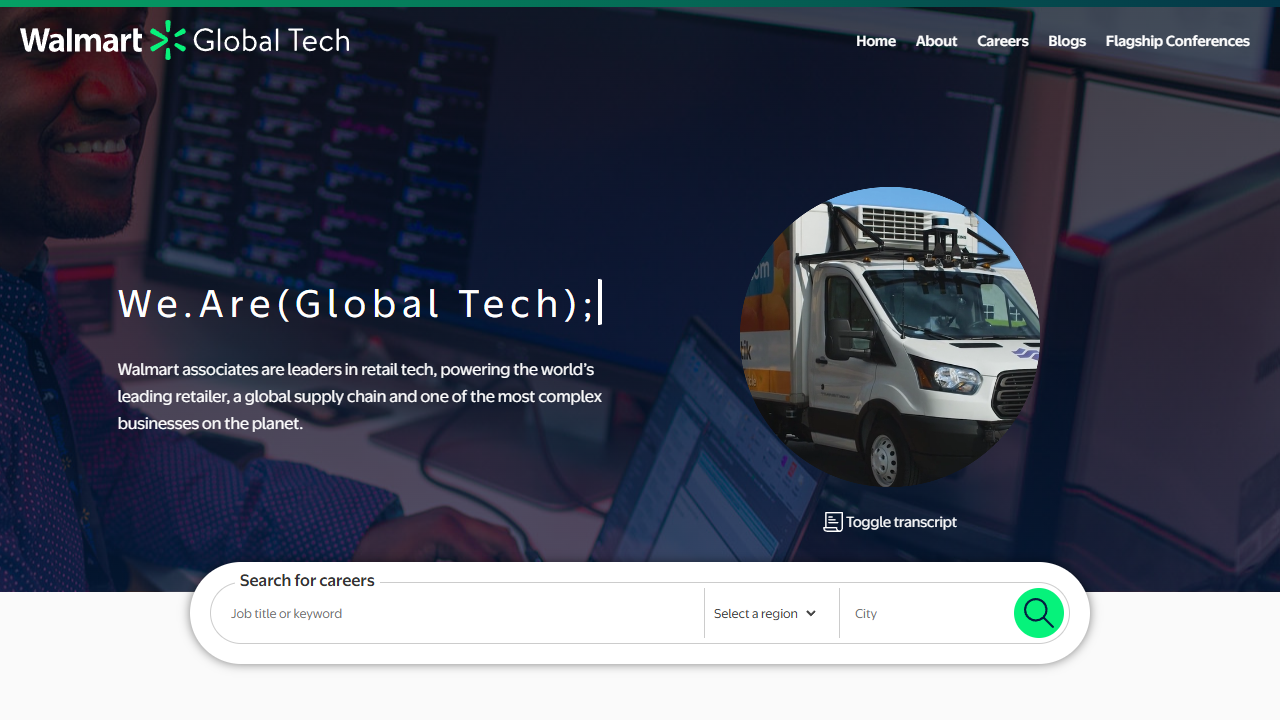
Task: Click the green magnifying glass search button
Action: coord(1038,613)
